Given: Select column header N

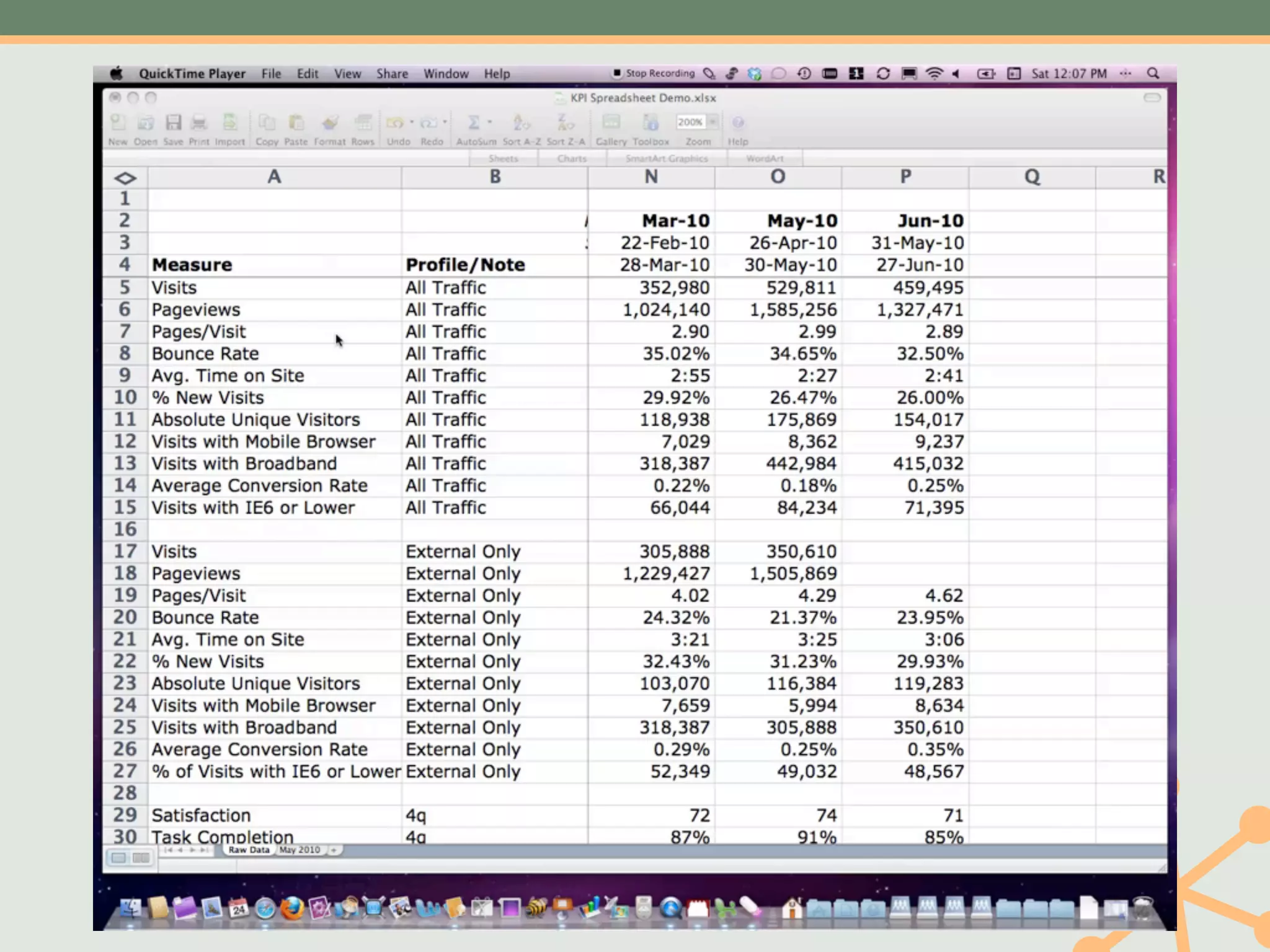Looking at the screenshot, I should pyautogui.click(x=651, y=177).
